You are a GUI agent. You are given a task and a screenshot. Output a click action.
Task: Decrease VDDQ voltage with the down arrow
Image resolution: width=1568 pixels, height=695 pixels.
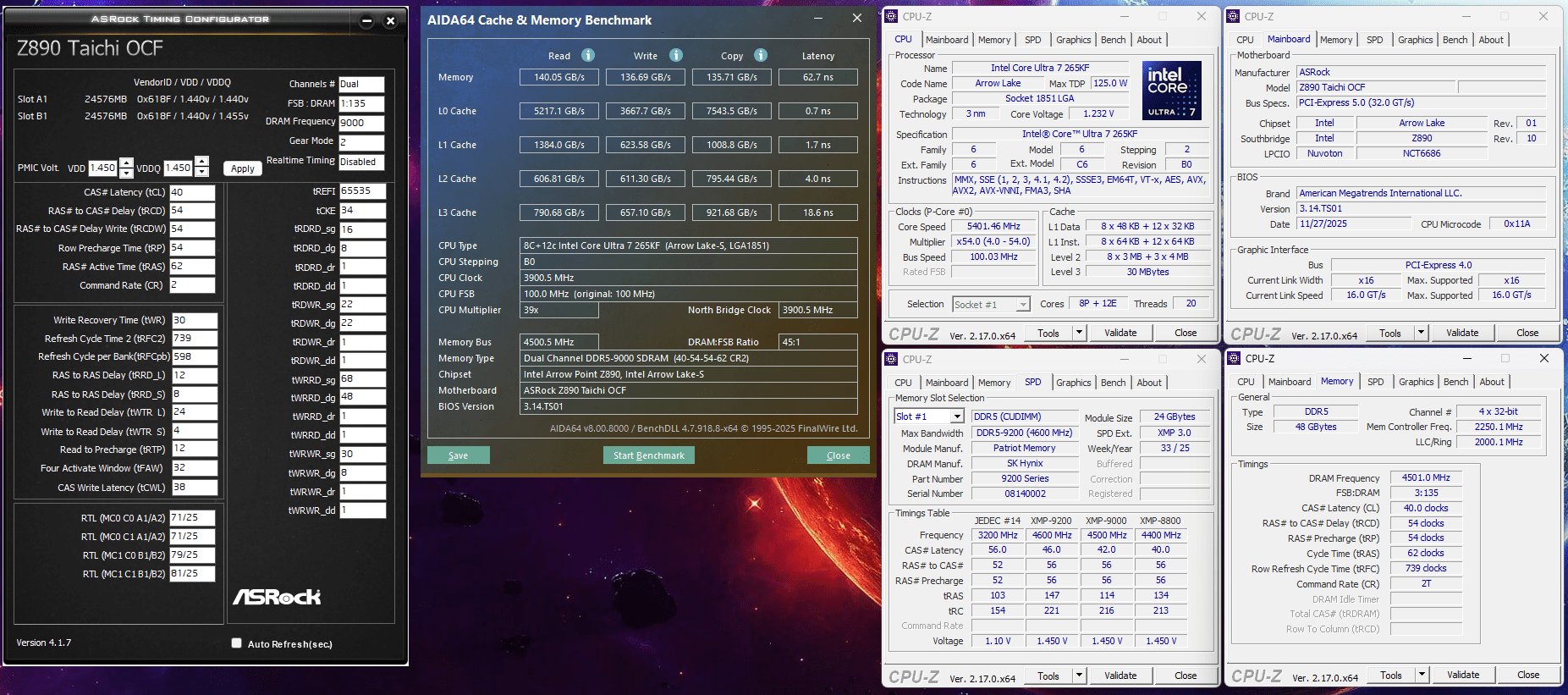(202, 172)
